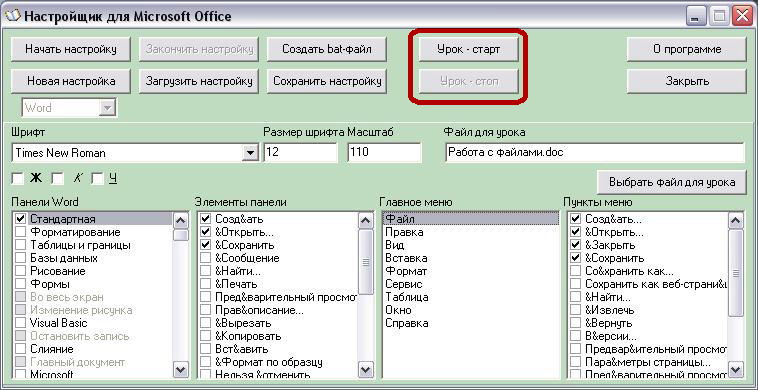Check the Слияние panel checkbox
Viewport: 758px width, 390px height.
(x=20, y=349)
